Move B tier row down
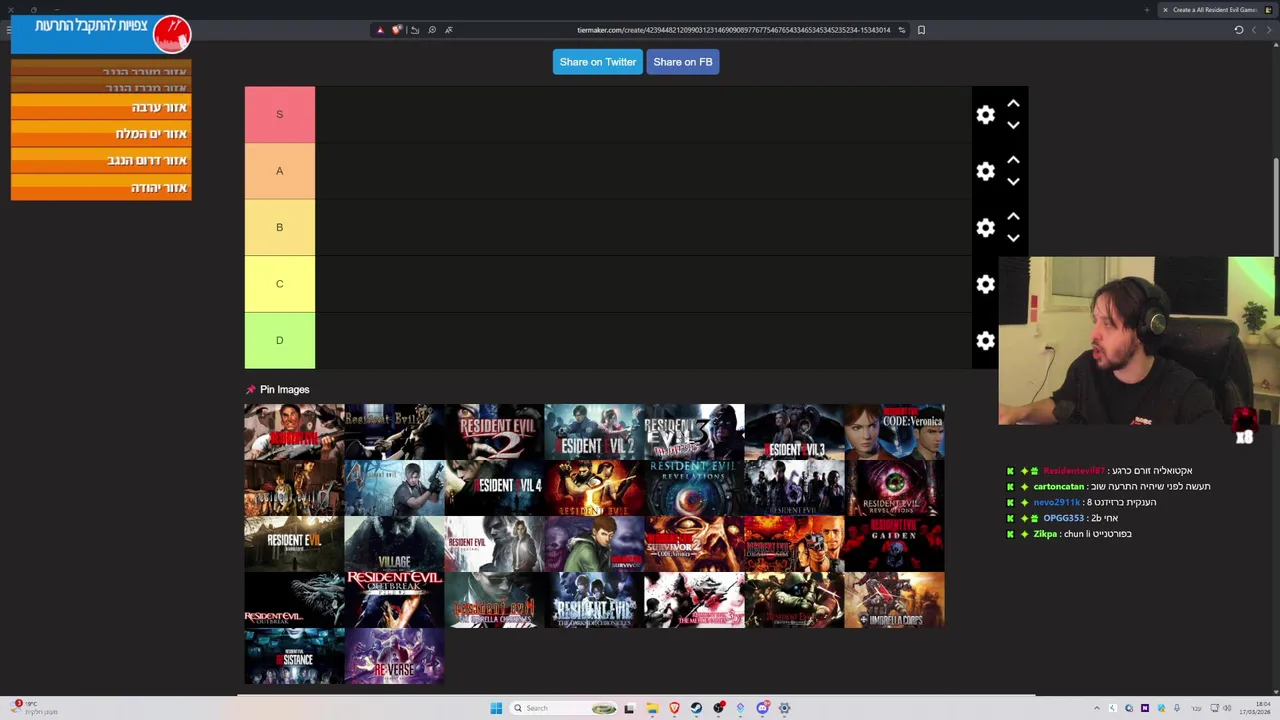 click(x=1013, y=239)
